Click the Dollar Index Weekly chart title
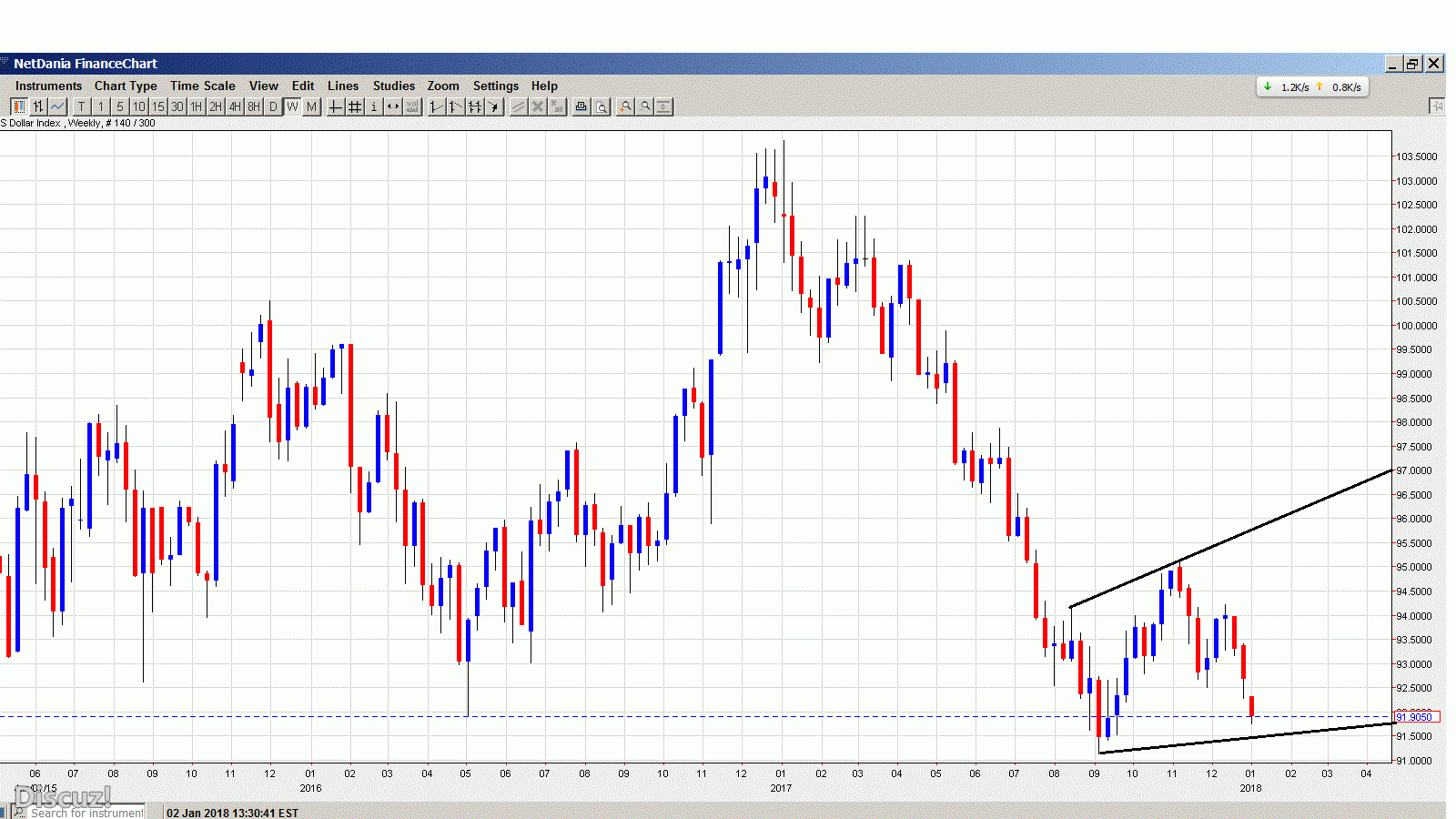1456x819 pixels. pos(77,123)
